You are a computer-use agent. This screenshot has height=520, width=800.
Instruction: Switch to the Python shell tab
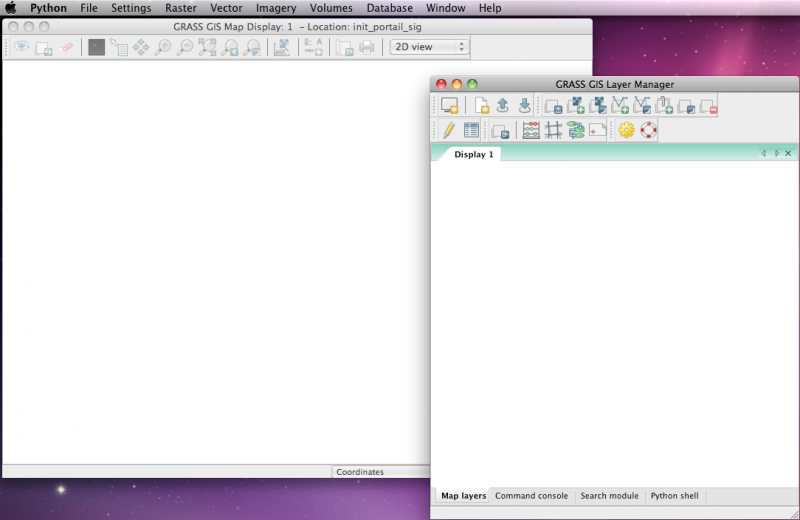[674, 496]
